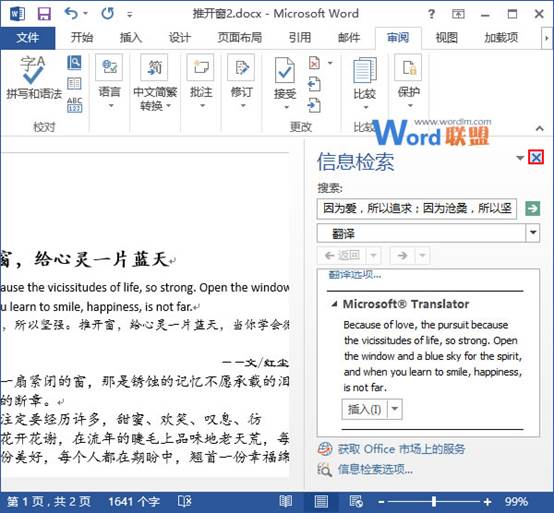
Task: Switch to the 插入 tab
Action: (x=131, y=37)
